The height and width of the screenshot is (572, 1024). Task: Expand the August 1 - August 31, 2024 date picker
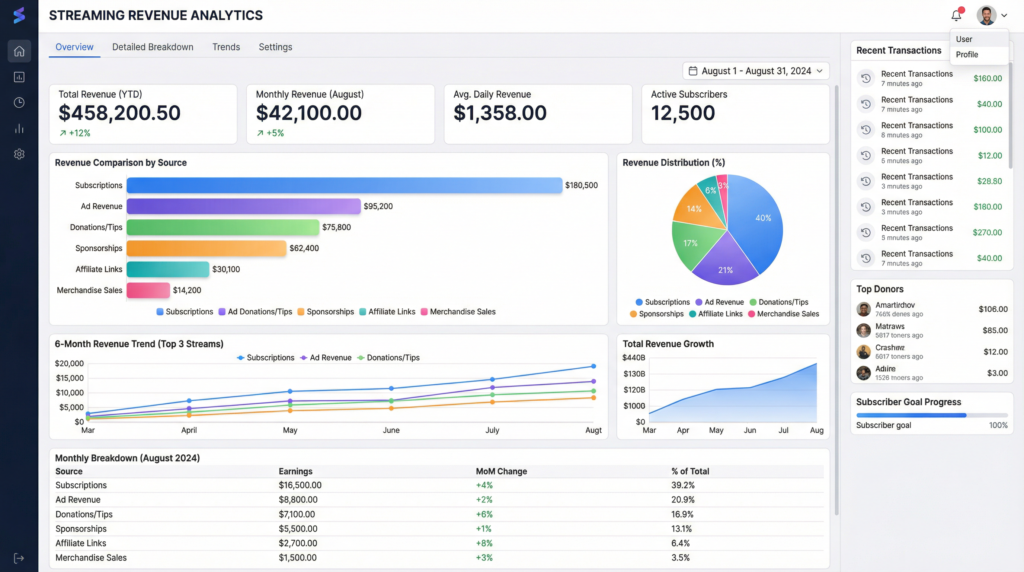click(756, 71)
